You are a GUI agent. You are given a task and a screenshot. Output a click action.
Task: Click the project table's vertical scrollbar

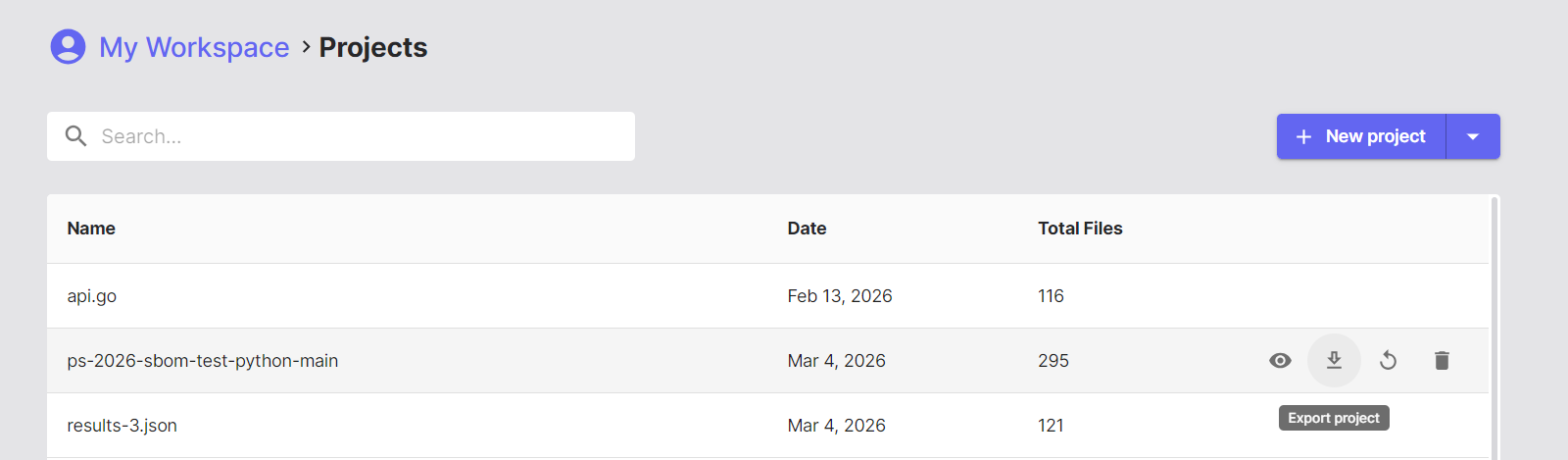(x=1494, y=328)
